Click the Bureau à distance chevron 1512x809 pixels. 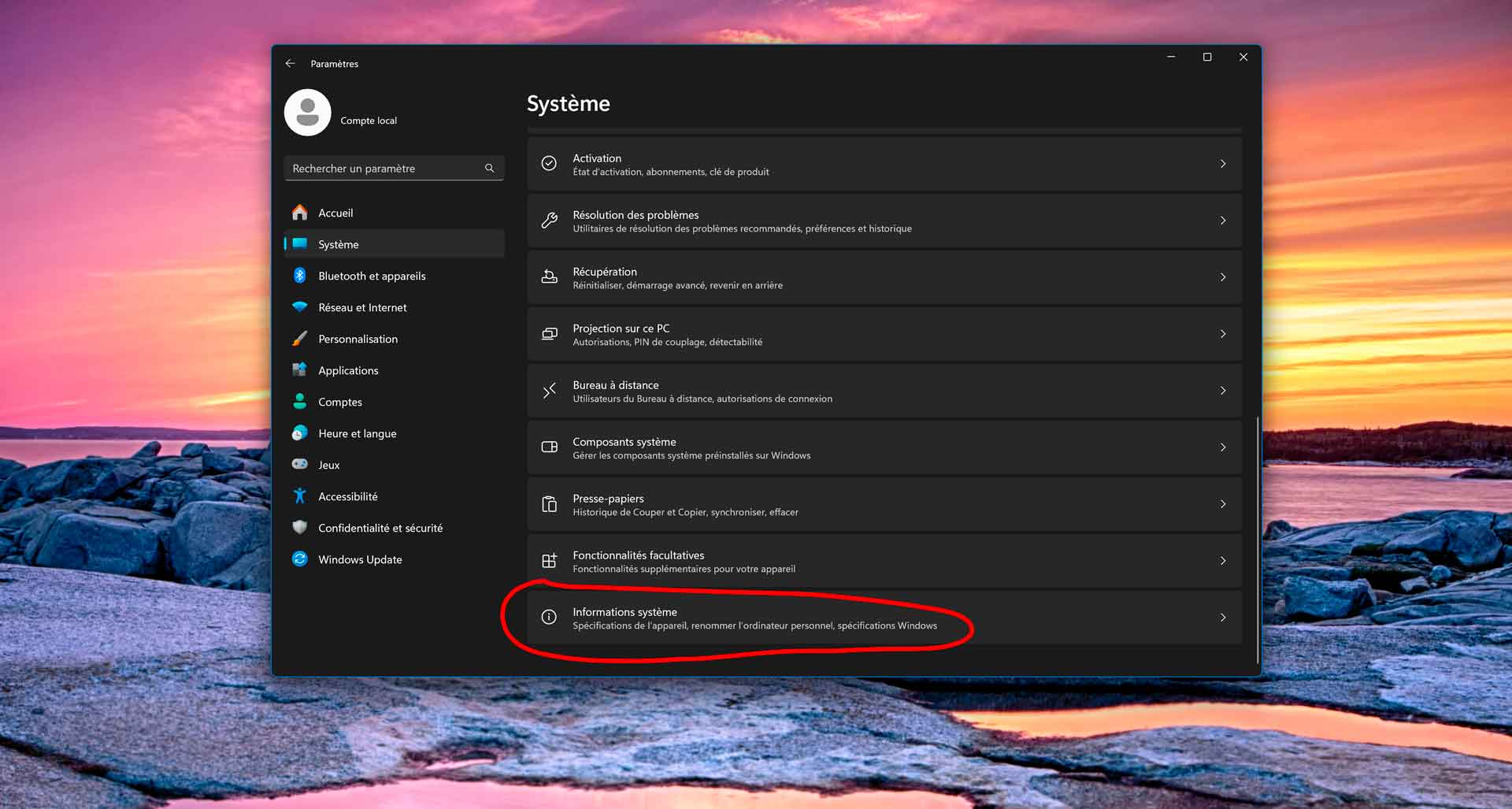point(1222,391)
